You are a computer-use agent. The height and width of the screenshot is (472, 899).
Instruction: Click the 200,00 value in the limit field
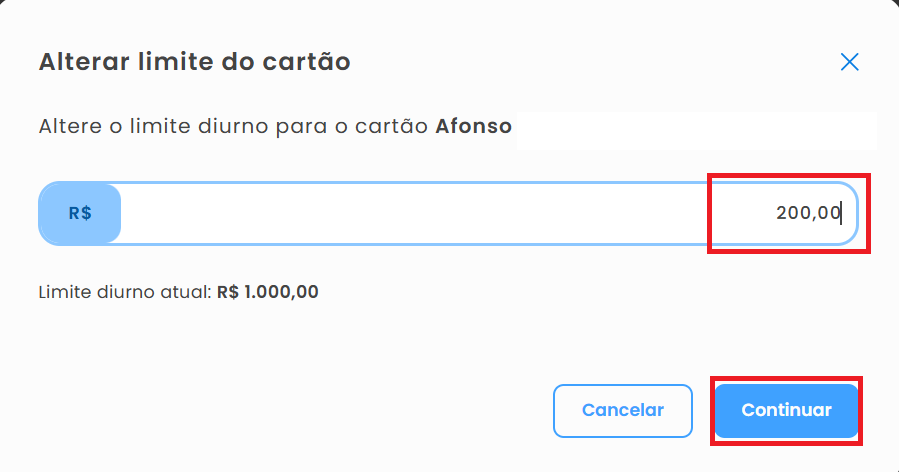click(x=808, y=213)
